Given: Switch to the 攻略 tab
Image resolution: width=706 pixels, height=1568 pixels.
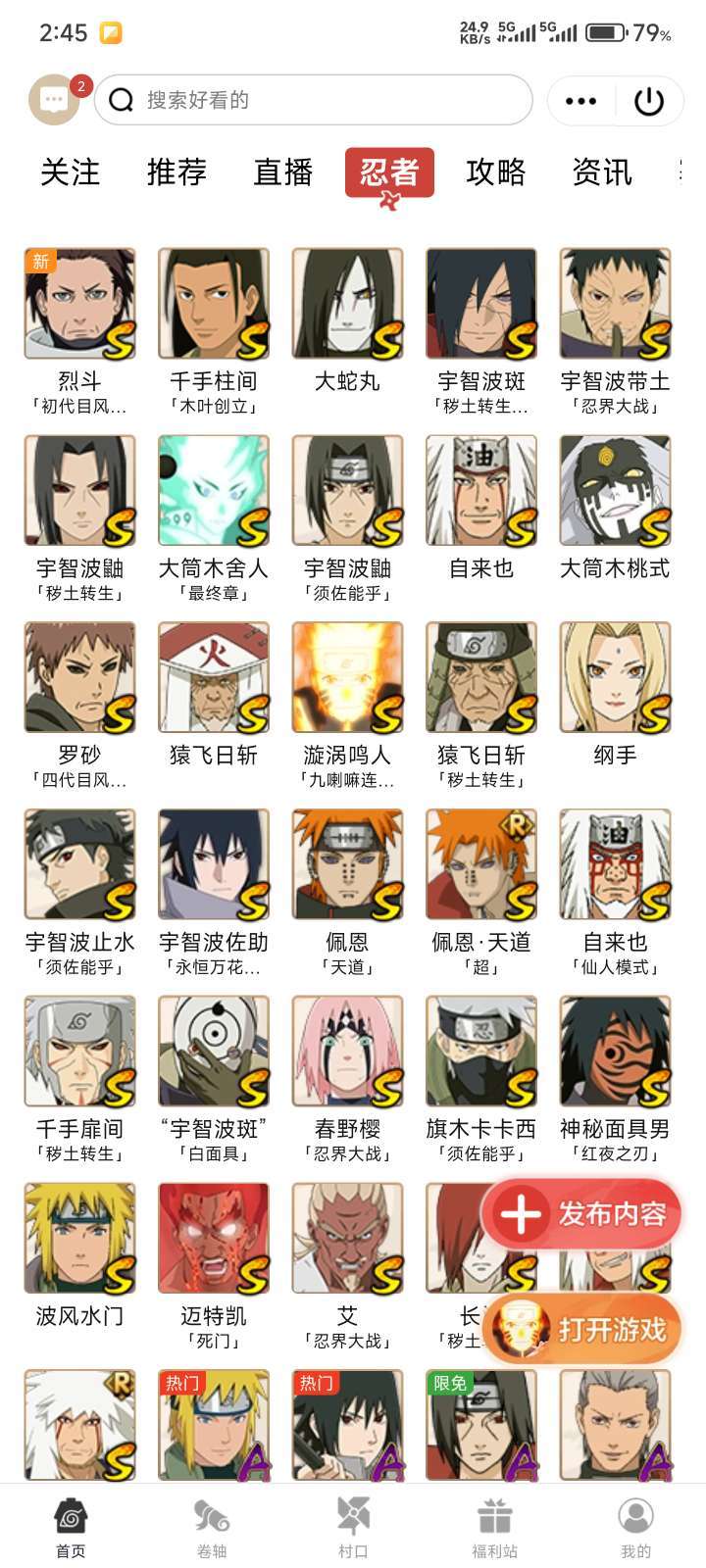Looking at the screenshot, I should point(496,172).
